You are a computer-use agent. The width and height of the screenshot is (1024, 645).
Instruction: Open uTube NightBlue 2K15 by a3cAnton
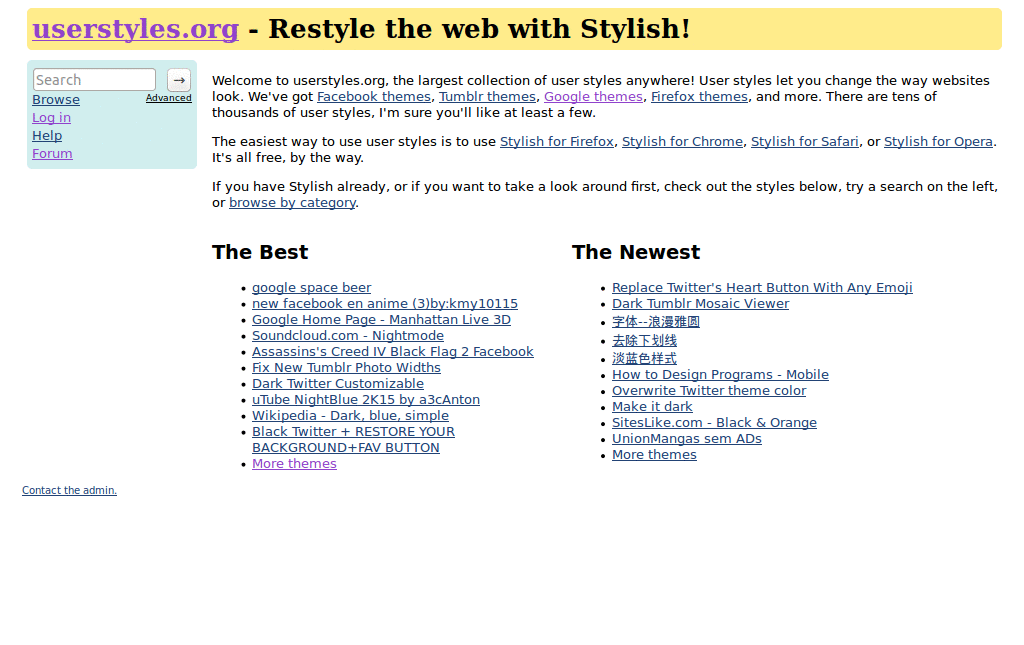(x=366, y=400)
